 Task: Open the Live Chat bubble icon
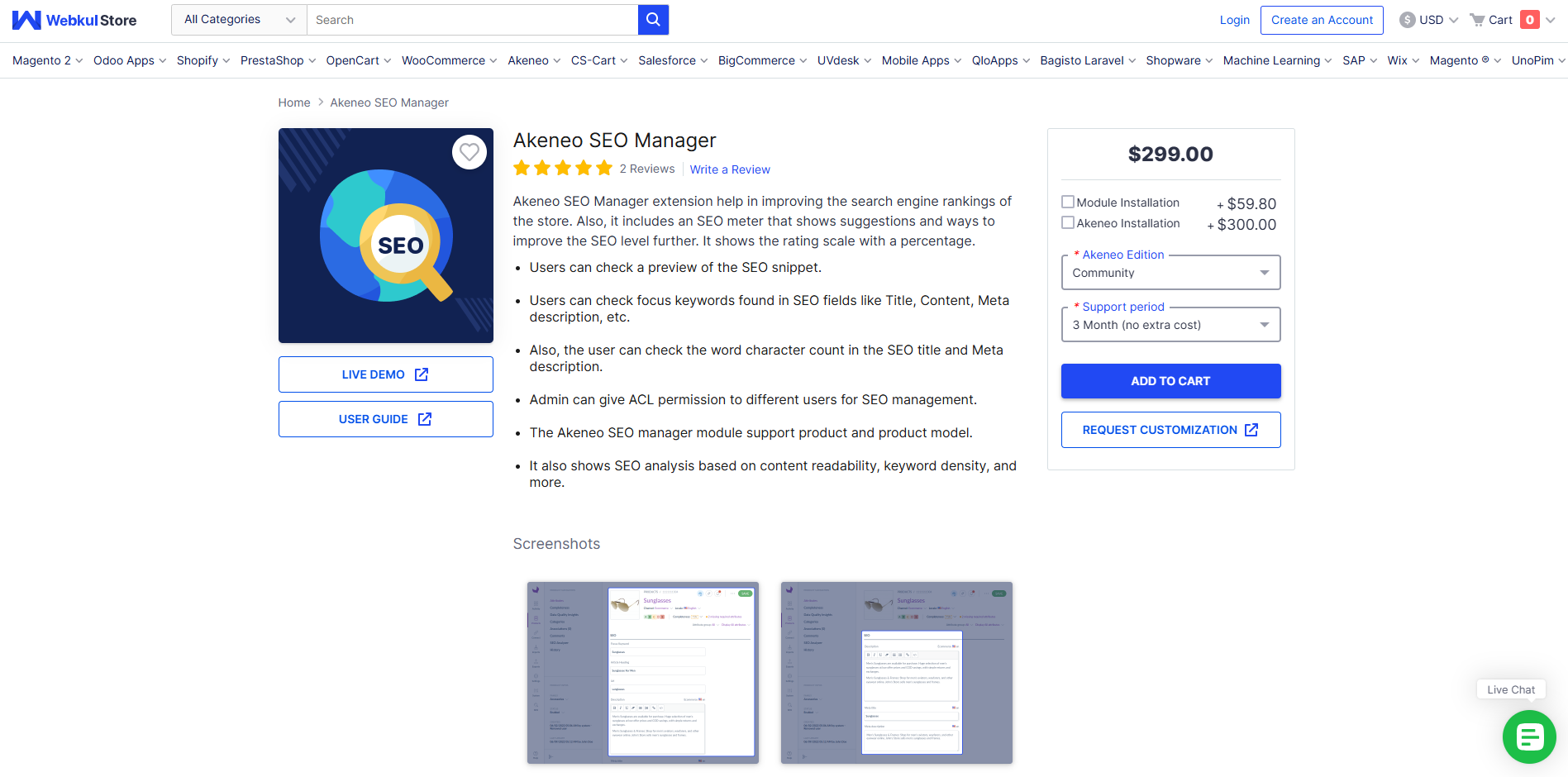point(1528,736)
